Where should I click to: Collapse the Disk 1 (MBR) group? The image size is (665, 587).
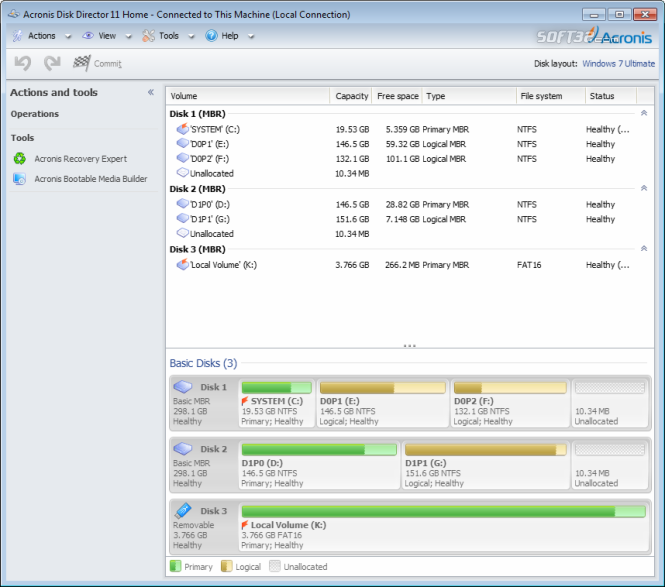point(644,113)
